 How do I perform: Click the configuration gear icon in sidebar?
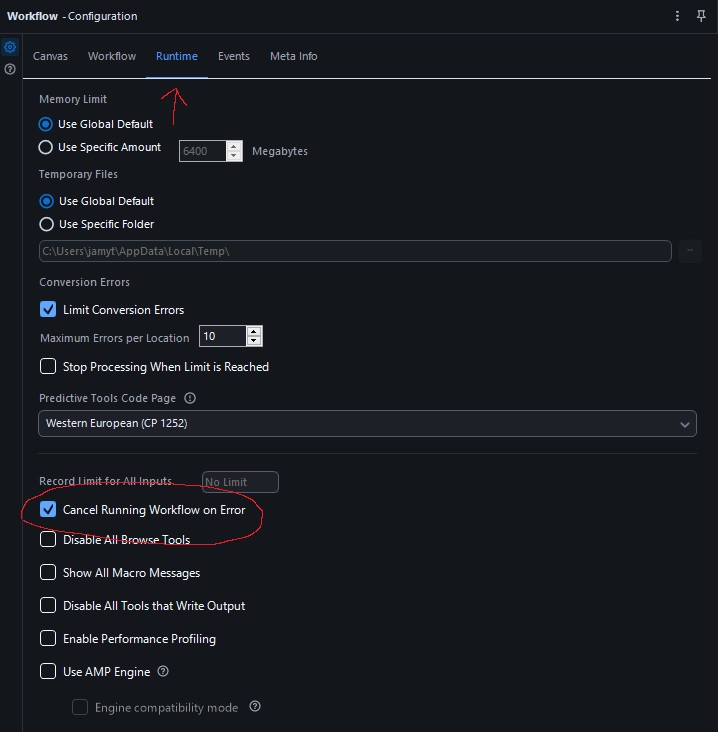(x=10, y=47)
